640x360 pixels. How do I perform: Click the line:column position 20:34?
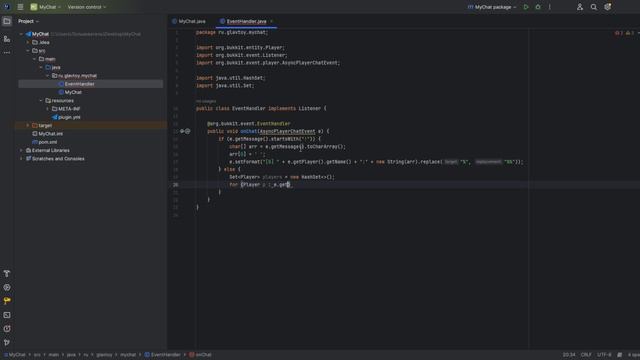coord(569,355)
